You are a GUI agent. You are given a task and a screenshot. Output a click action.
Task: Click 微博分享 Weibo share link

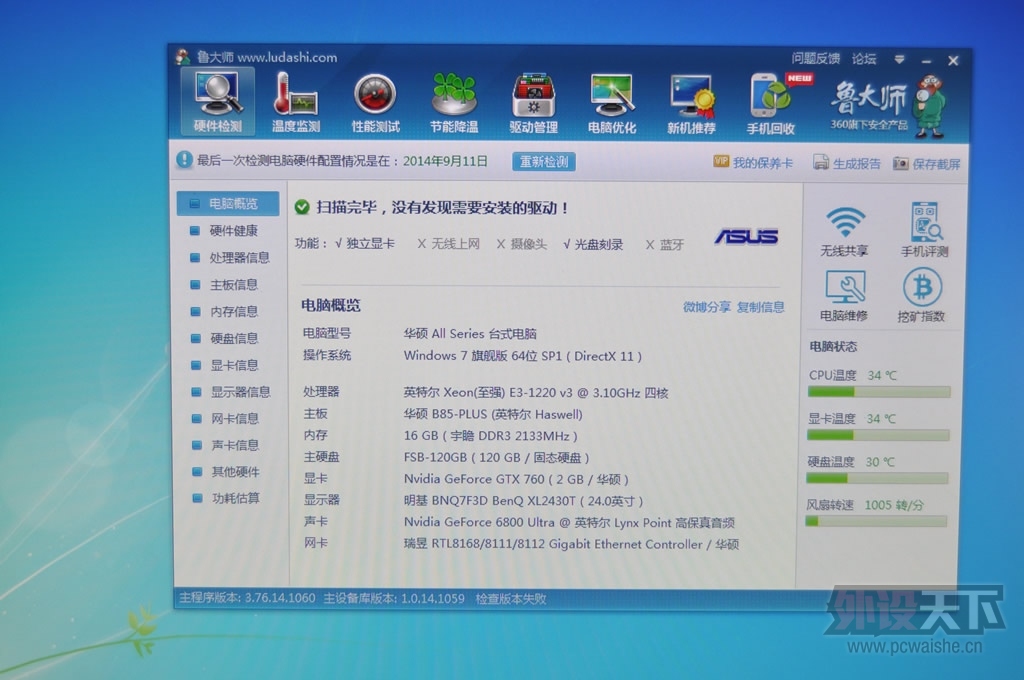click(707, 307)
